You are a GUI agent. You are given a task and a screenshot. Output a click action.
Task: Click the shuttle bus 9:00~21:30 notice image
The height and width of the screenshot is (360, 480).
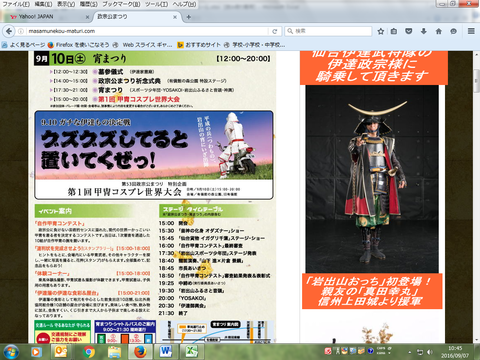(125, 332)
